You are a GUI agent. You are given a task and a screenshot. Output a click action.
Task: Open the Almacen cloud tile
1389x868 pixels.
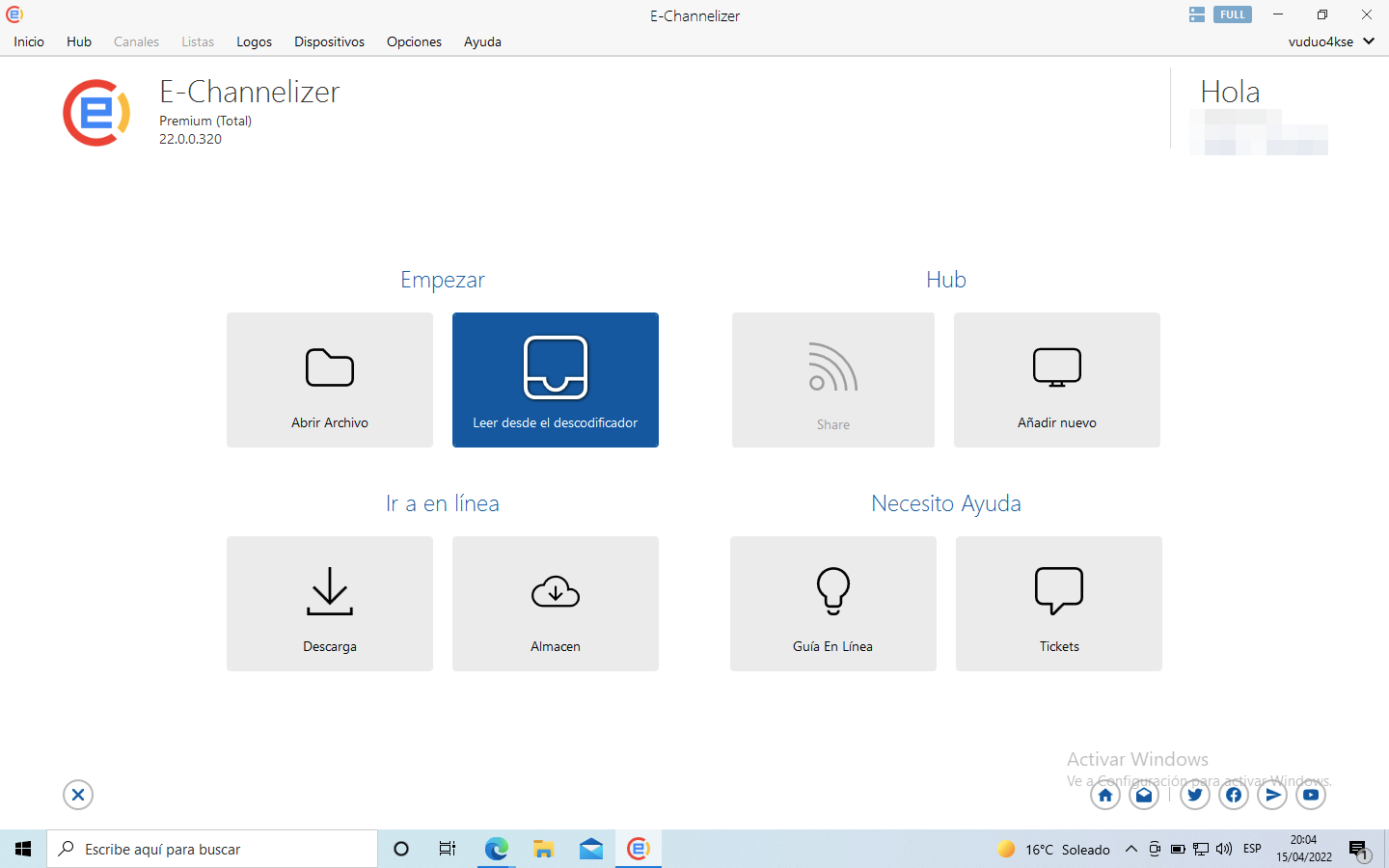tap(556, 604)
